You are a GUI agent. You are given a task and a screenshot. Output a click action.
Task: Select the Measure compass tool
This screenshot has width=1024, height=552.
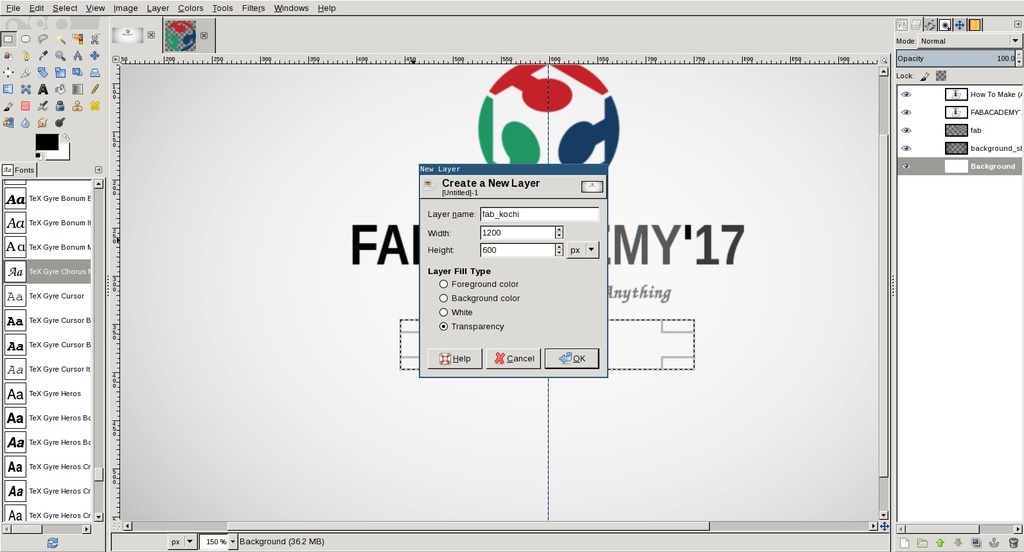click(x=78, y=56)
